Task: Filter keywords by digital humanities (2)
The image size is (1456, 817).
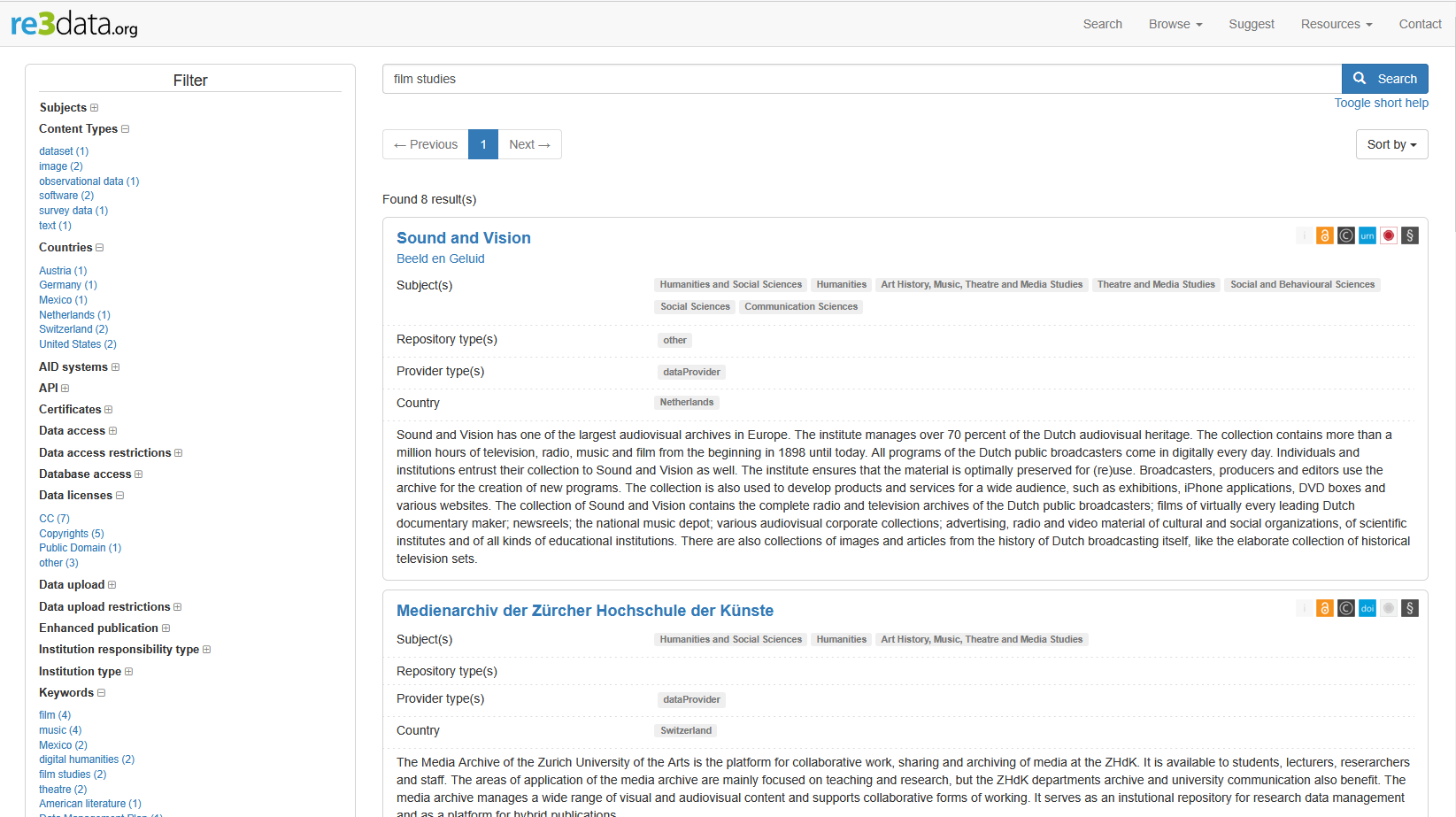Action: pos(87,759)
